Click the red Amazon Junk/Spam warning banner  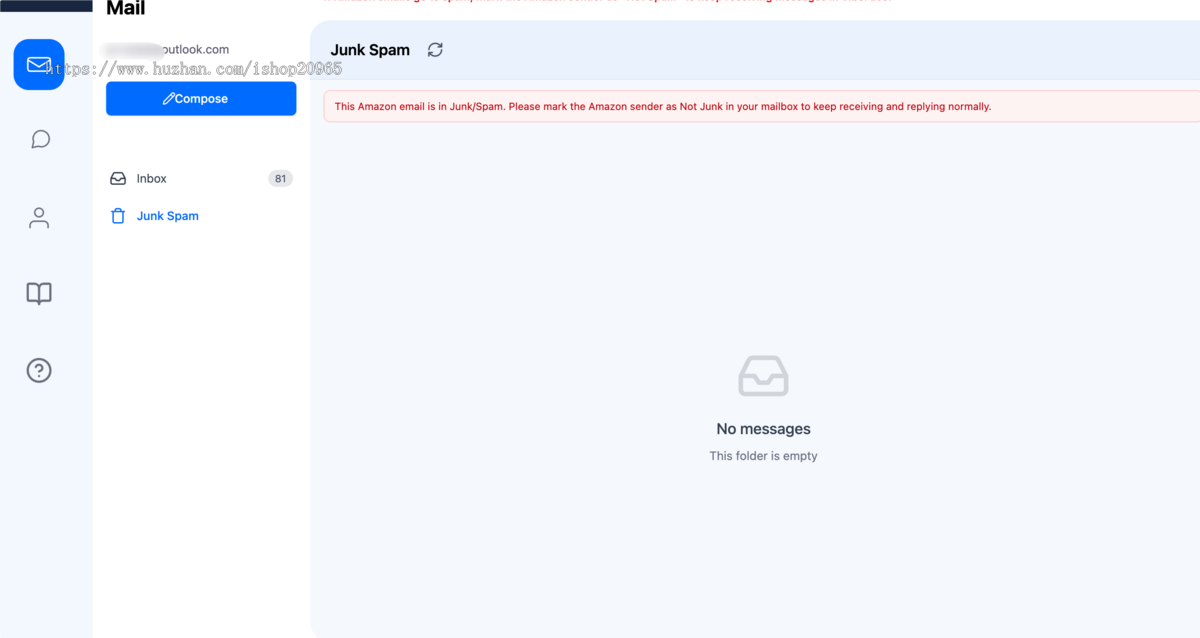(761, 106)
